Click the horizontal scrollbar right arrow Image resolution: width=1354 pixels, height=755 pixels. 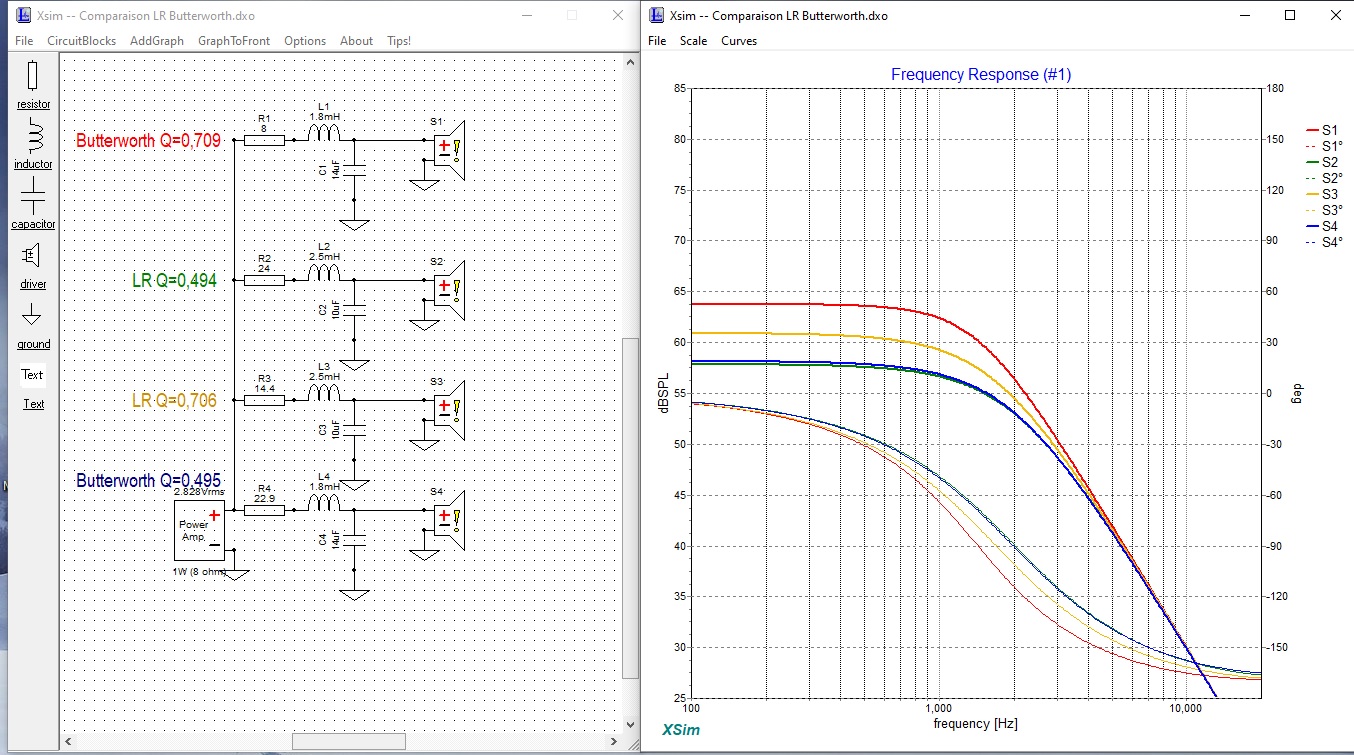(x=613, y=741)
